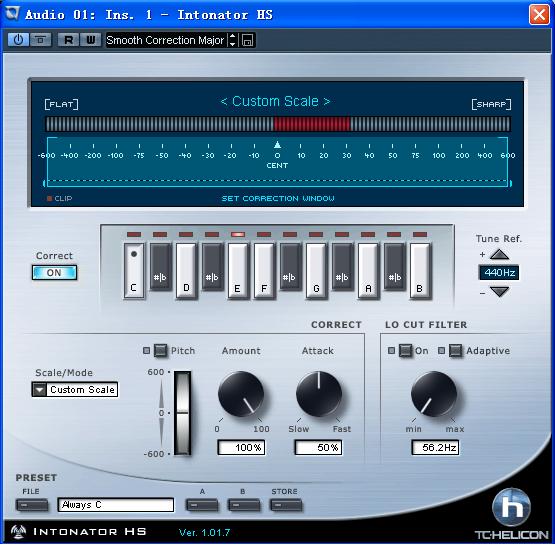Select preset B button
This screenshot has width=555, height=545.
[x=244, y=505]
